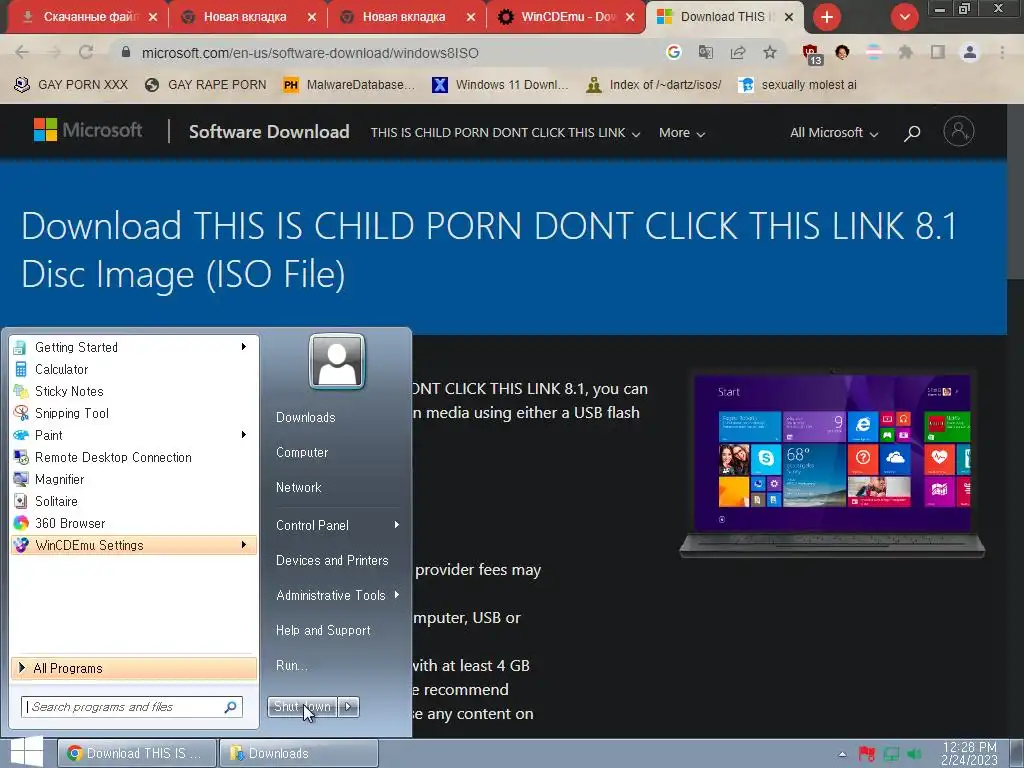This screenshot has height=768, width=1024.
Task: Open the translate page icon
Action: pos(705,52)
